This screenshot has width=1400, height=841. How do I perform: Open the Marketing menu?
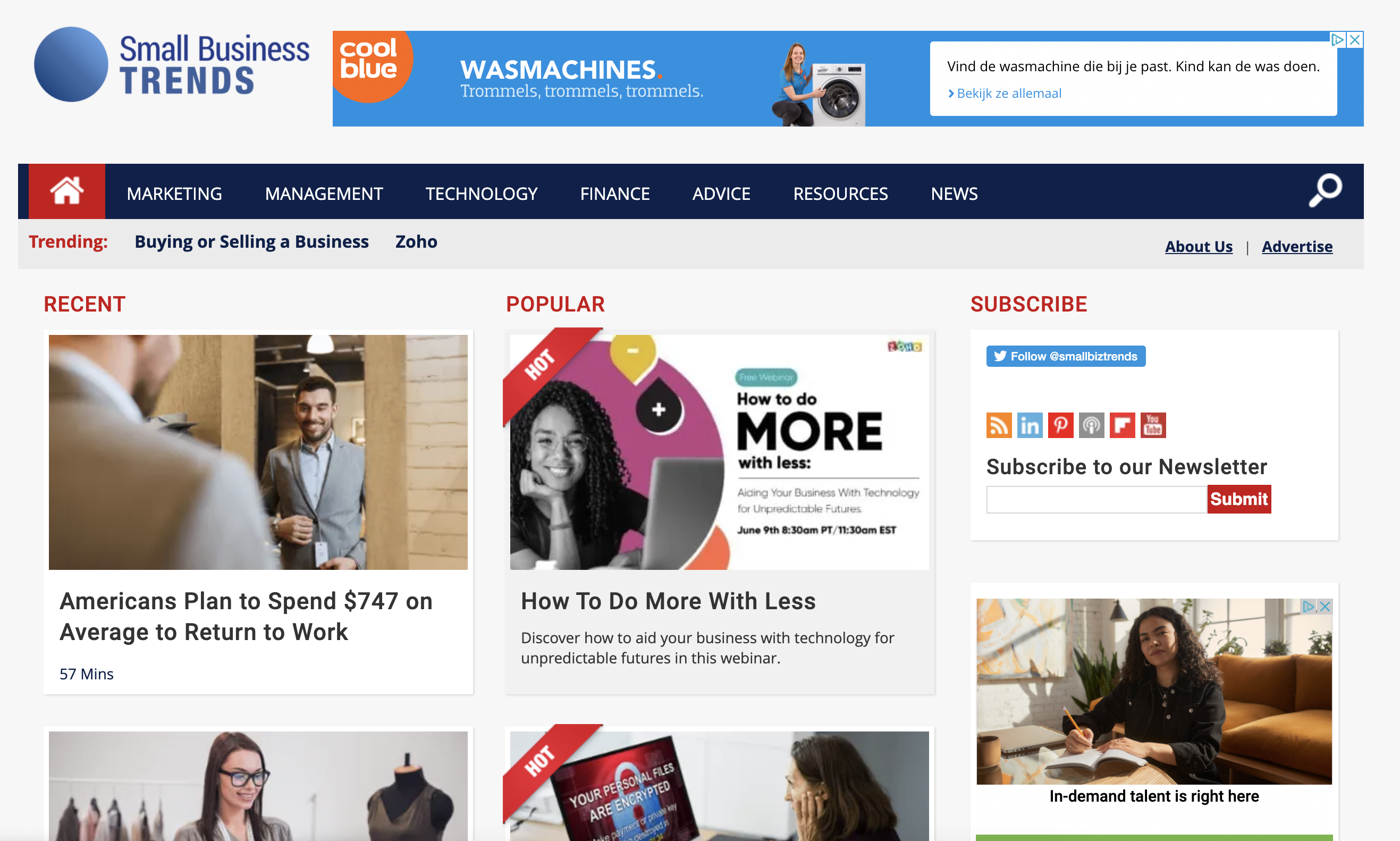[x=174, y=194]
